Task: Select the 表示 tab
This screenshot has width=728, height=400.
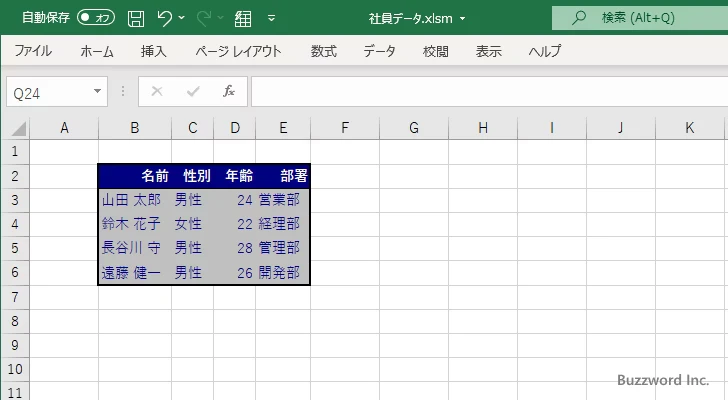Action: [488, 51]
